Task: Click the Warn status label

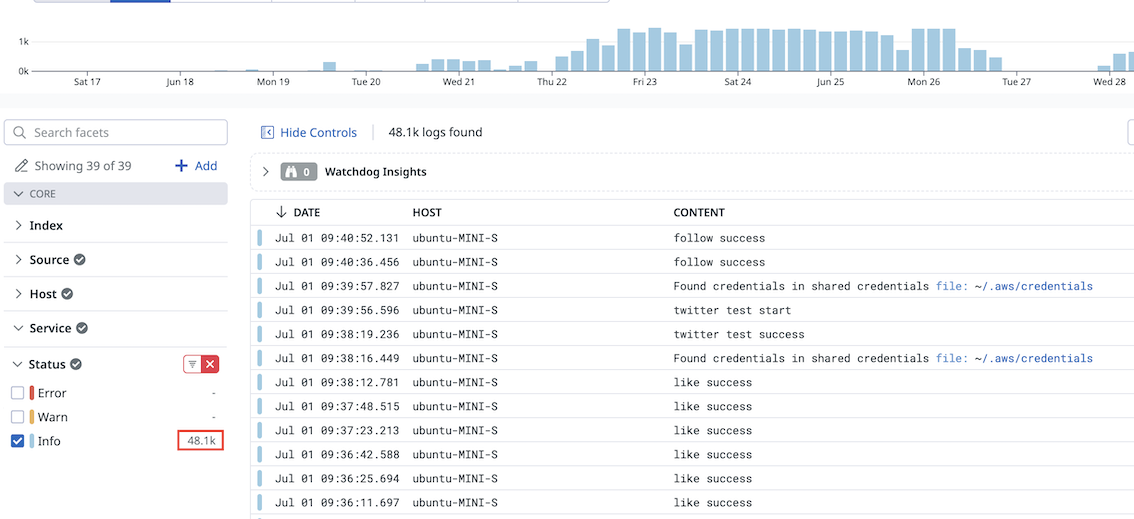Action: [53, 417]
